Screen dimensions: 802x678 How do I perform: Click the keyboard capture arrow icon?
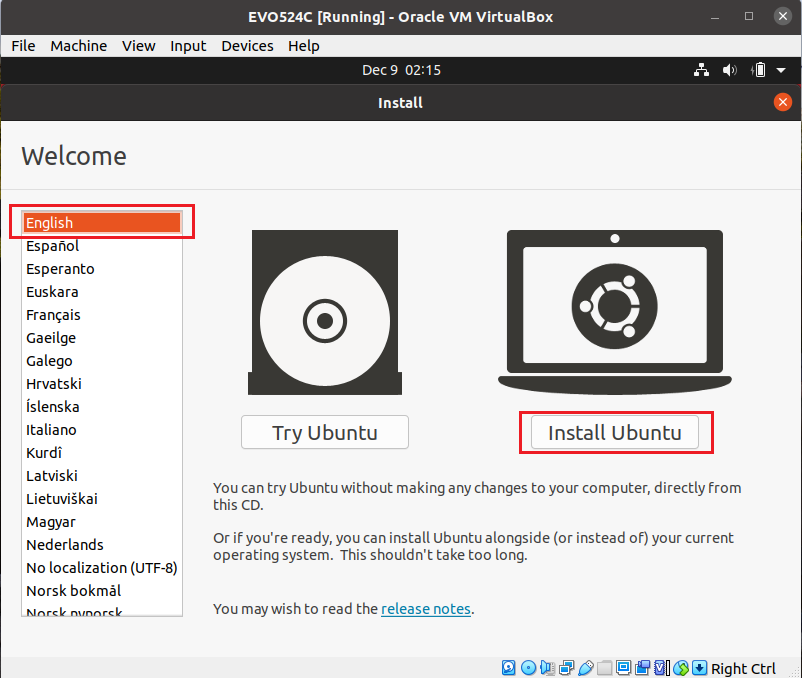[x=699, y=667]
